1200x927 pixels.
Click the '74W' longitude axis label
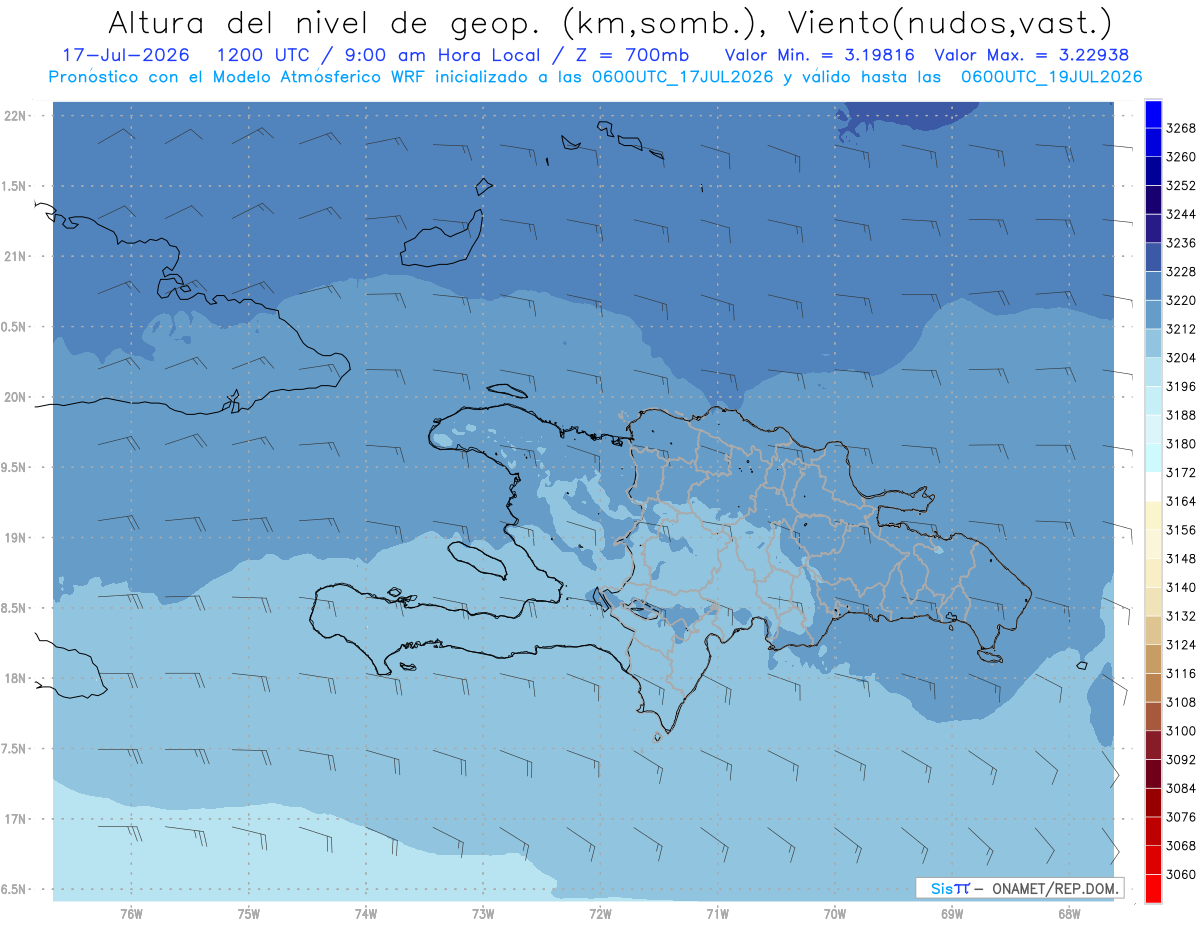pyautogui.click(x=365, y=914)
